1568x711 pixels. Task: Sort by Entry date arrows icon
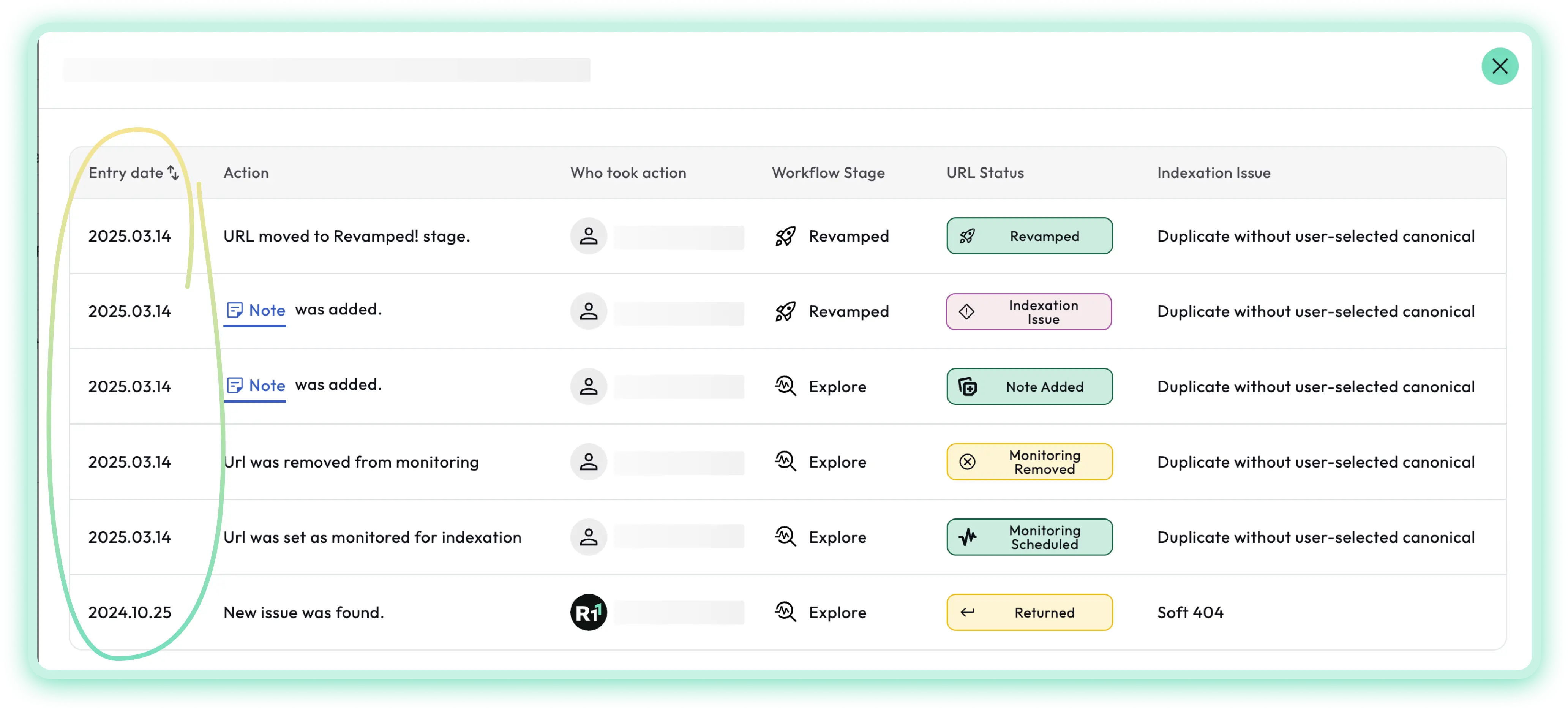(173, 173)
